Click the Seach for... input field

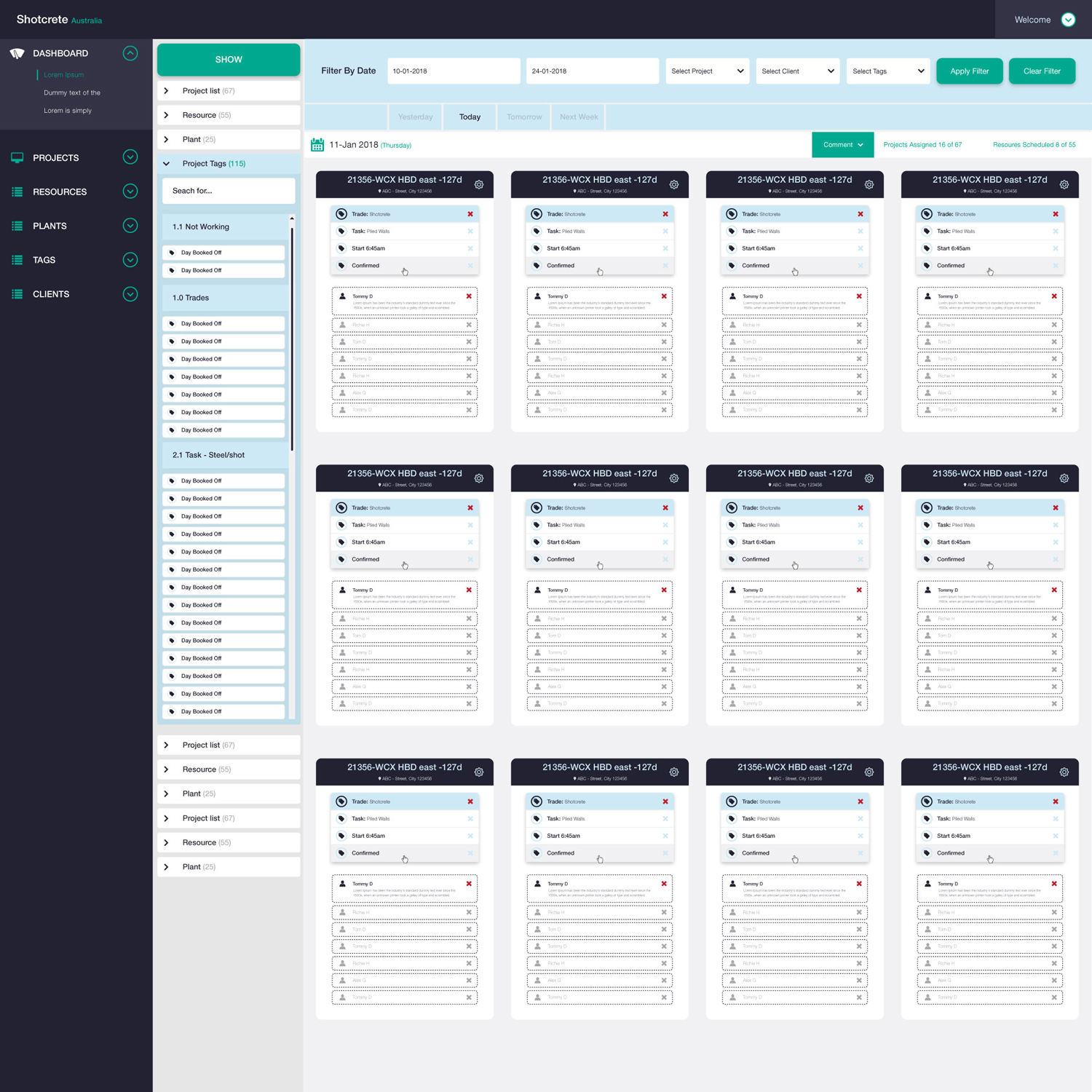(229, 191)
